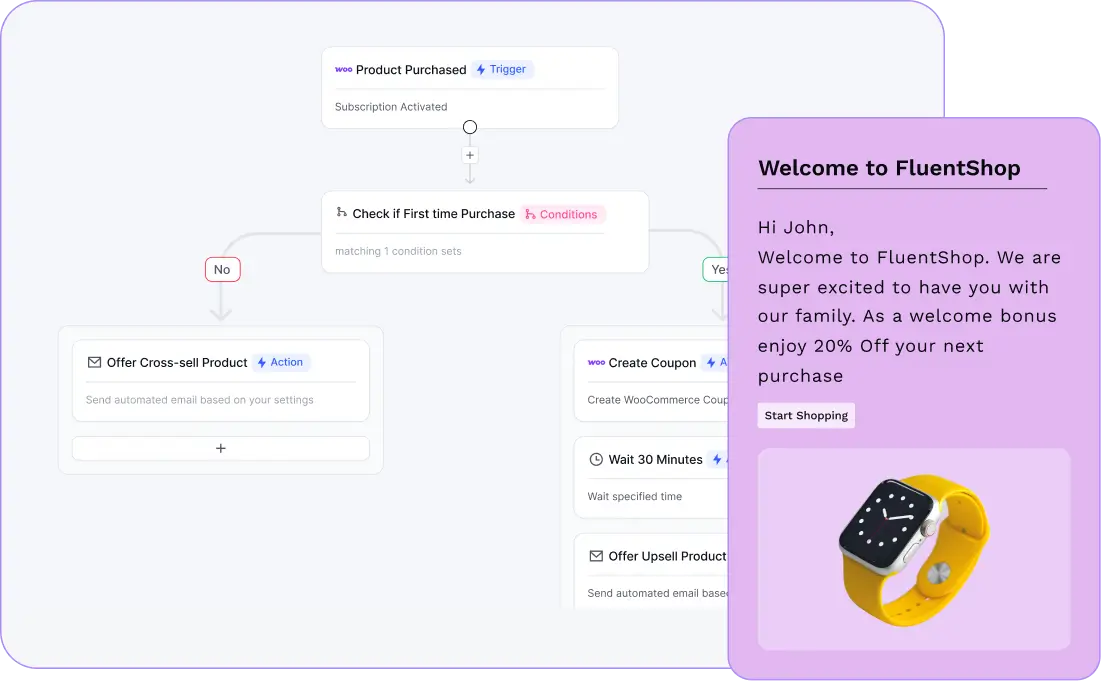Click the clock icon on Wait 30 Minutes
Image resolution: width=1101 pixels, height=681 pixels.
click(596, 459)
